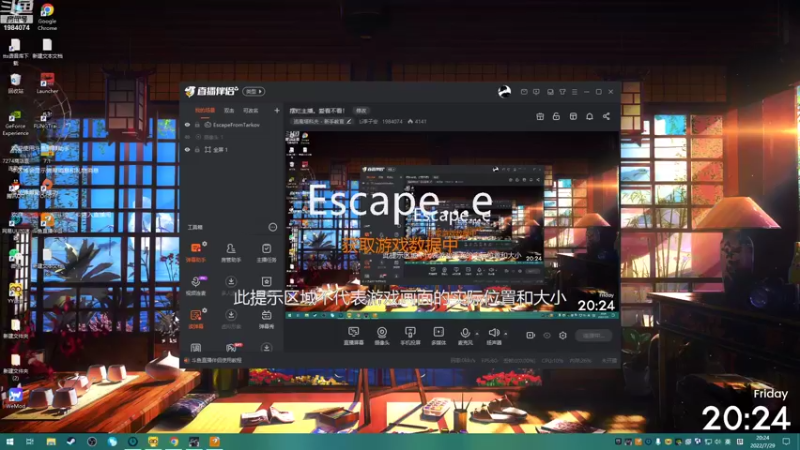
Task: Open the toolbox more-options circle button
Action: 272,227
